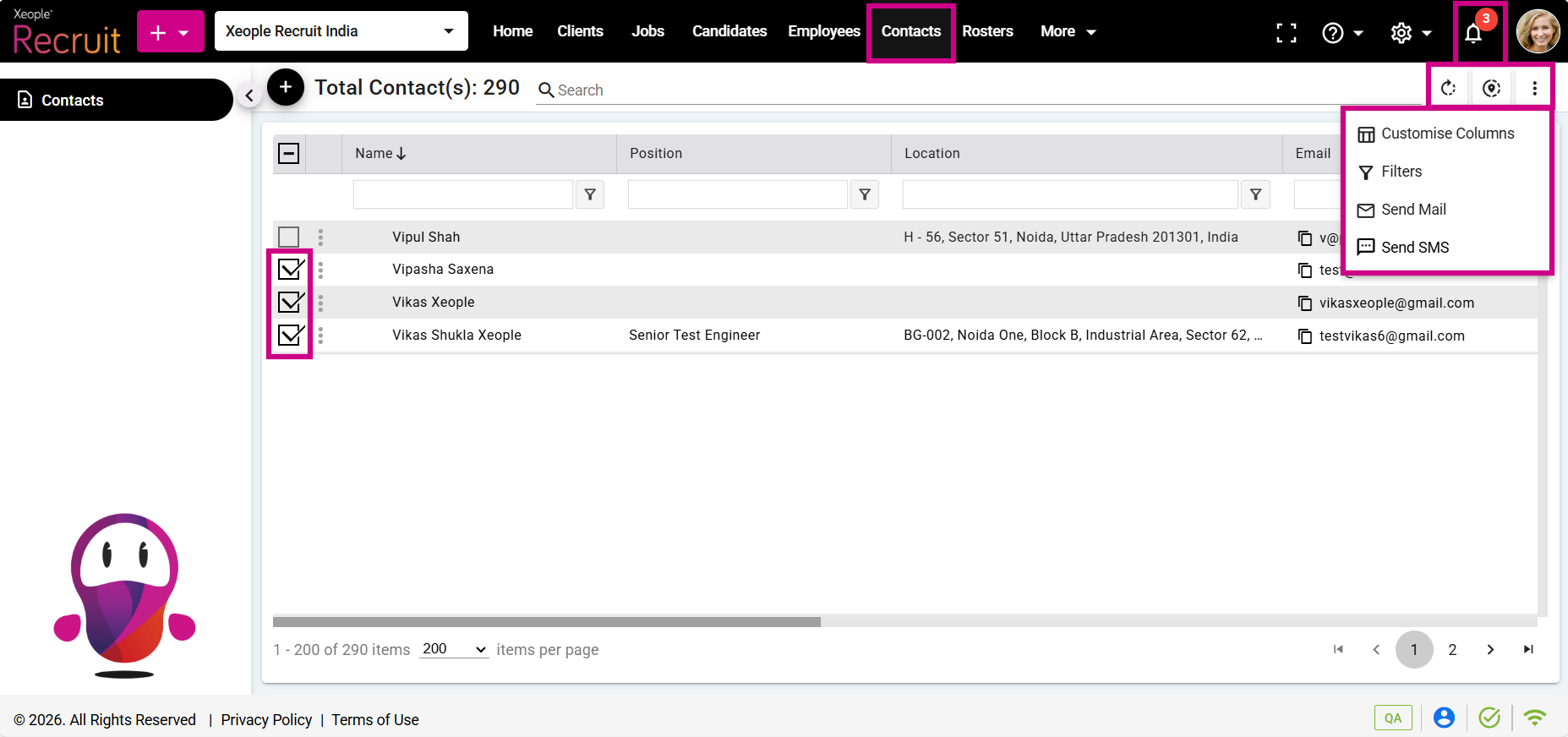Image resolution: width=1568 pixels, height=737 pixels.
Task: Click the refresh icon above the contacts grid
Action: click(1448, 88)
